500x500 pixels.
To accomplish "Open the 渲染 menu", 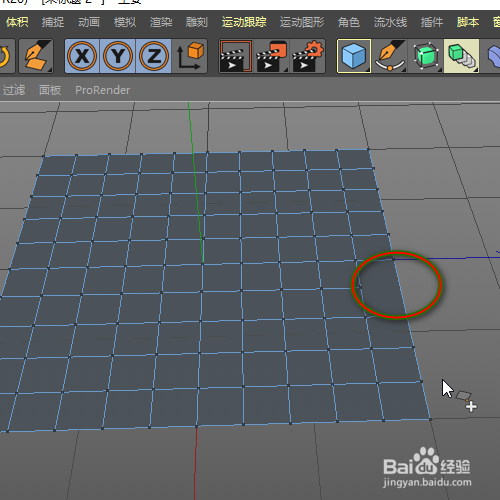I will point(161,22).
